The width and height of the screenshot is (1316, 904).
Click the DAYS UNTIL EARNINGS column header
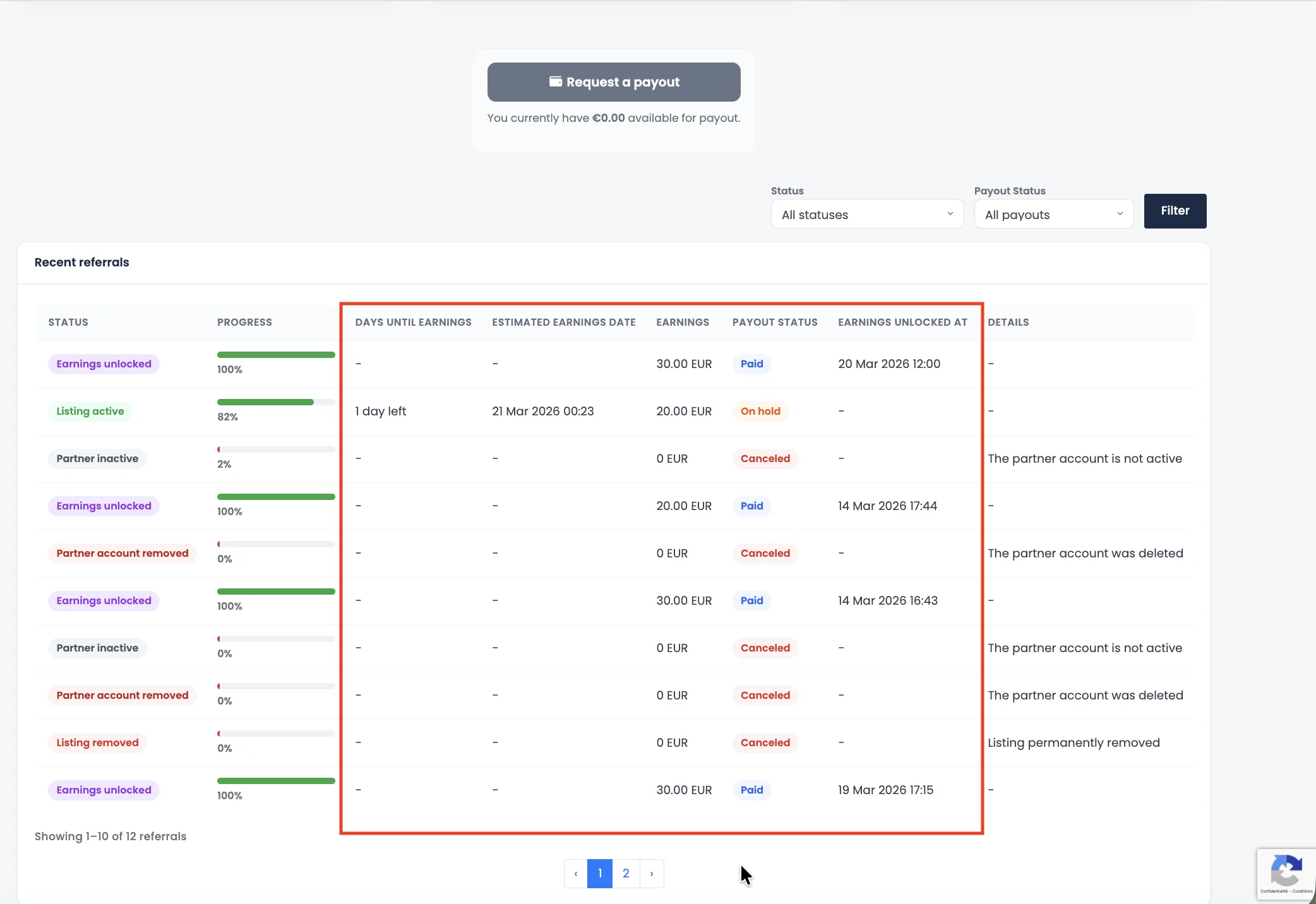(413, 322)
